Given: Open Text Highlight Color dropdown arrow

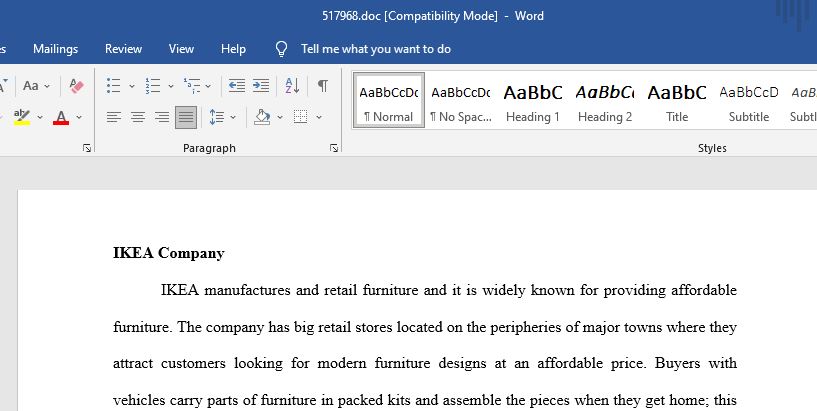Looking at the screenshot, I should tap(40, 117).
